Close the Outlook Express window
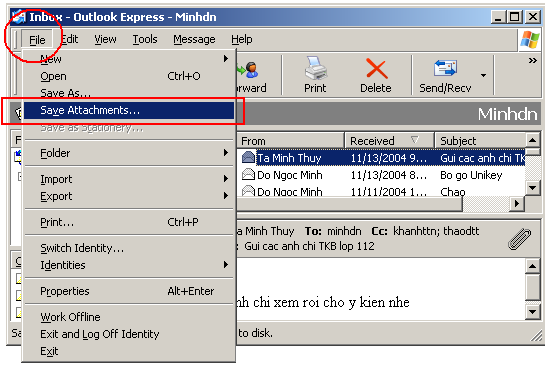This screenshot has height=366, width=547. point(532,17)
